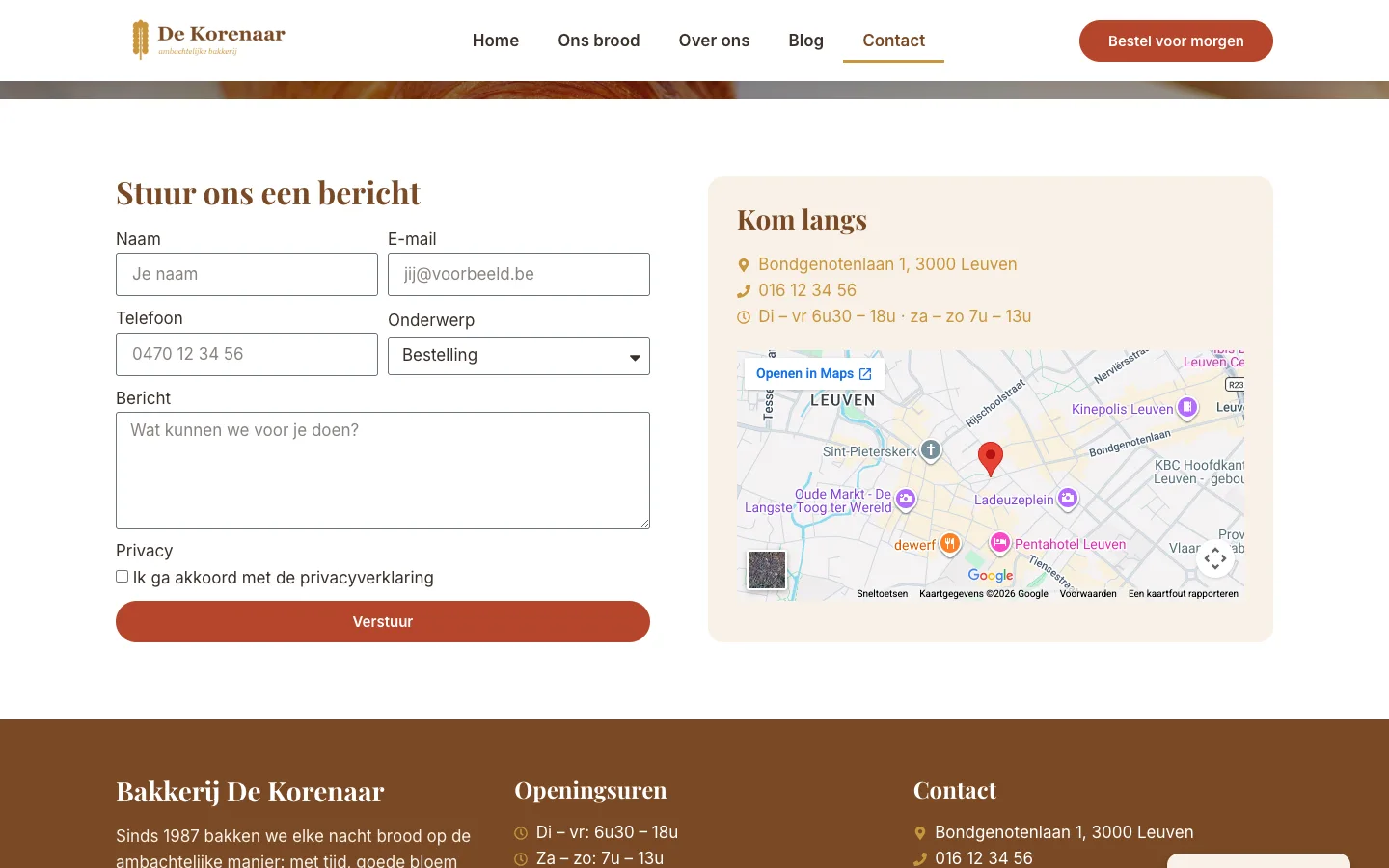This screenshot has height=868, width=1389.
Task: Focus the Naam input field
Action: pyautogui.click(x=247, y=275)
